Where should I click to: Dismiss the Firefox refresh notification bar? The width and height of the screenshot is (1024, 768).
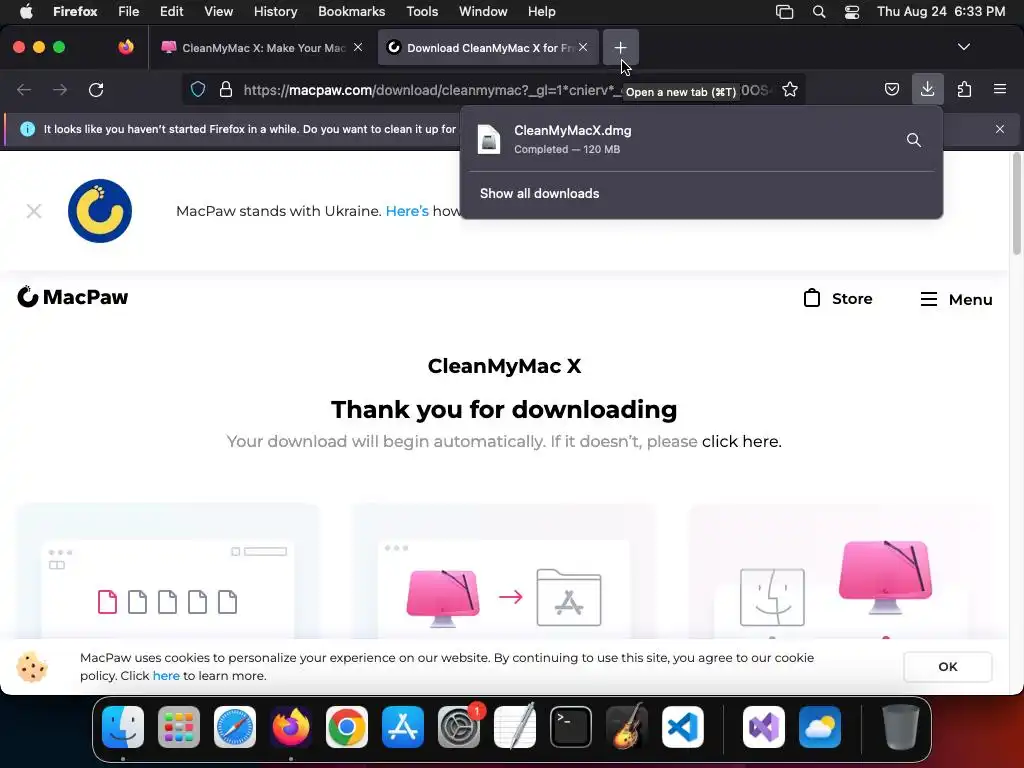(1000, 129)
